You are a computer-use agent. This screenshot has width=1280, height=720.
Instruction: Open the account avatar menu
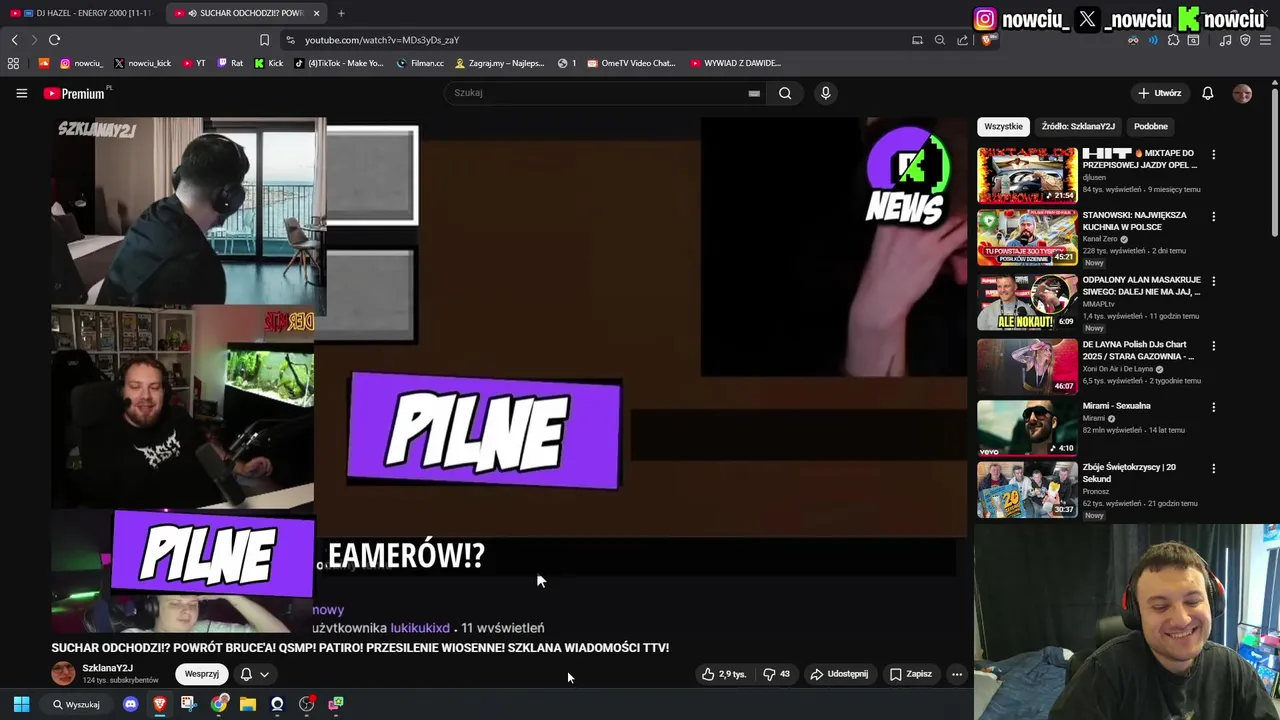pyautogui.click(x=1242, y=93)
